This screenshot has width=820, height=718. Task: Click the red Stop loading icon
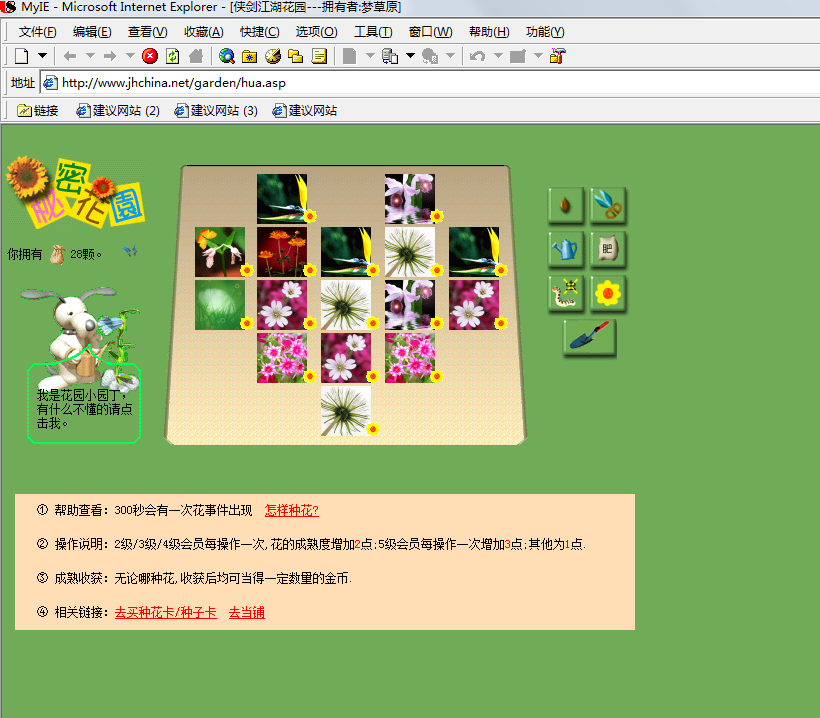(150, 56)
